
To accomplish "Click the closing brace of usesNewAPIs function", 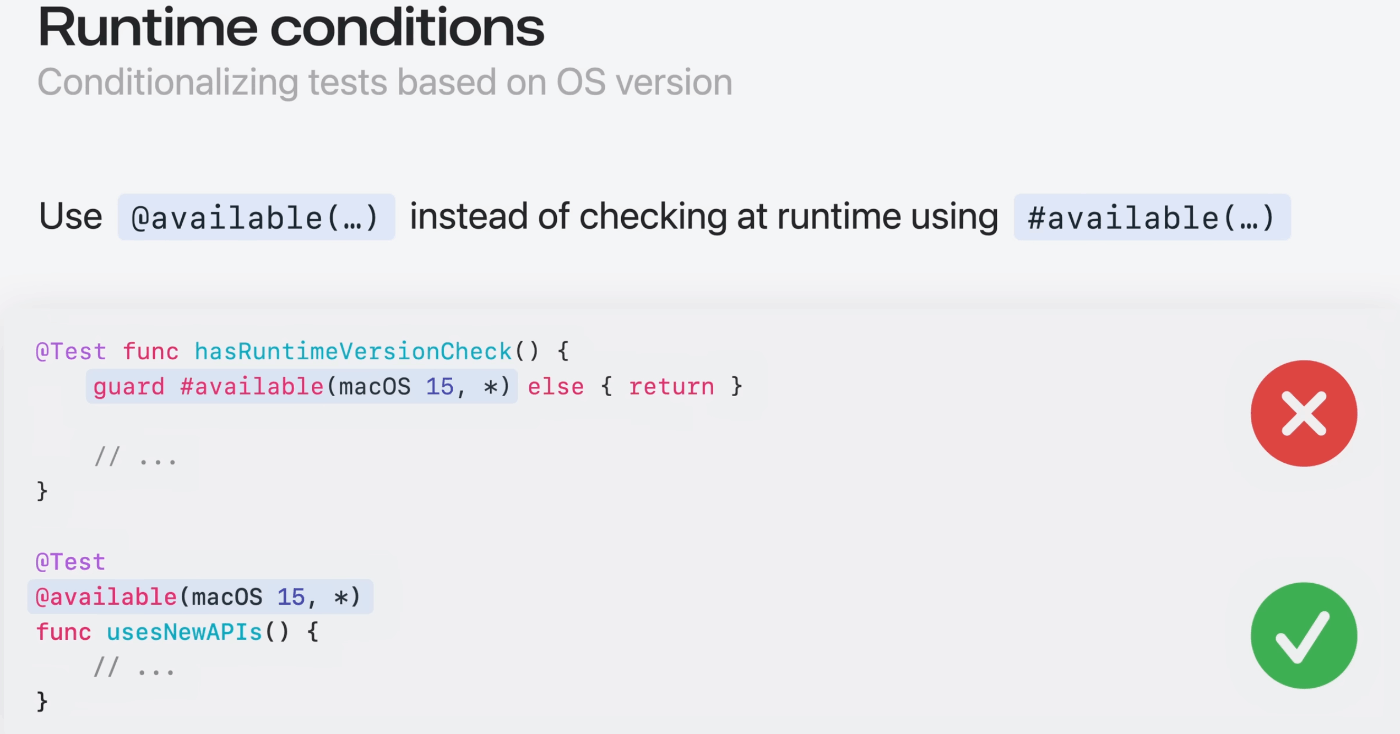I will pos(42,701).
